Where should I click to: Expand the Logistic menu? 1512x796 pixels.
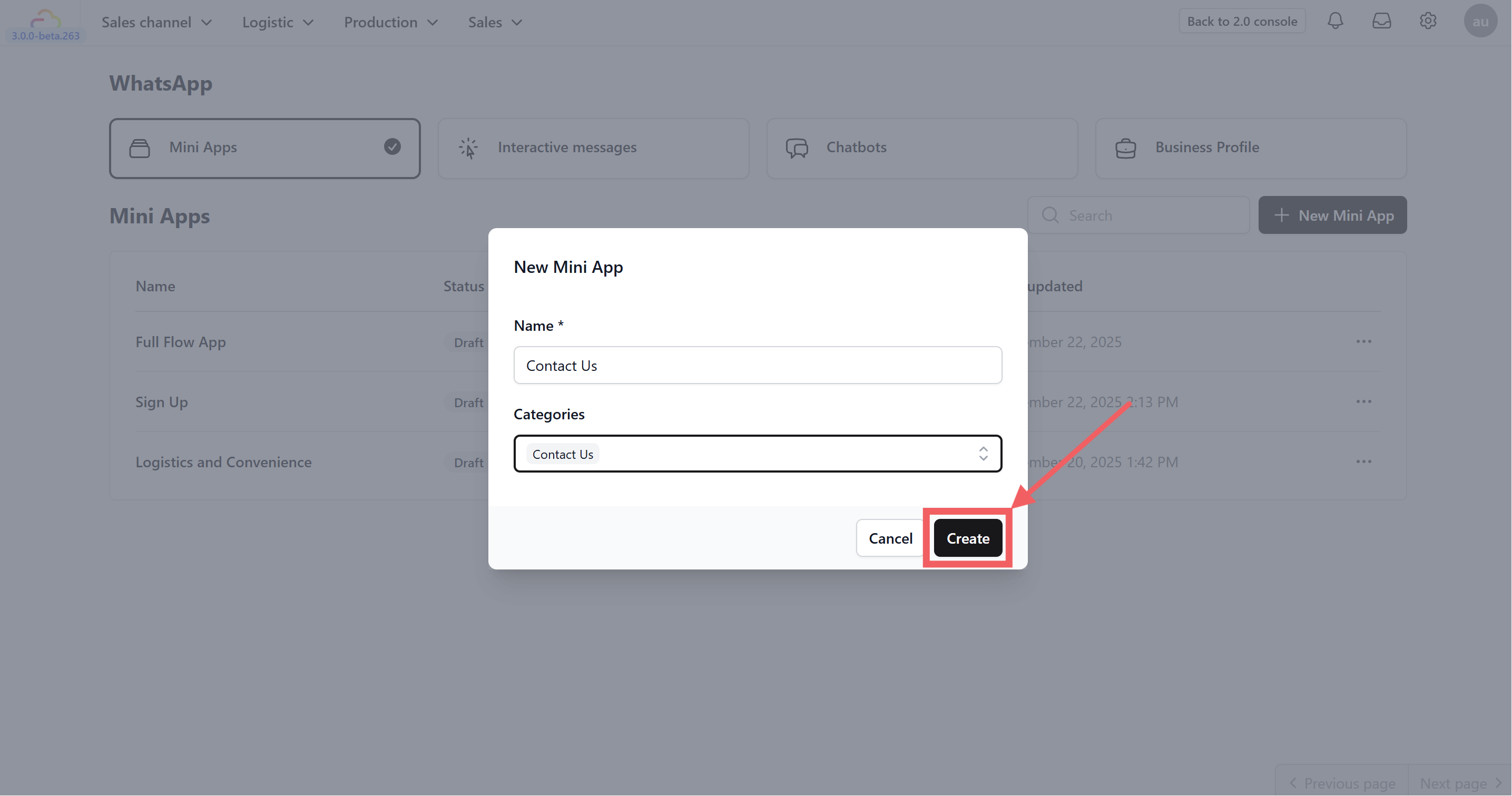278,22
